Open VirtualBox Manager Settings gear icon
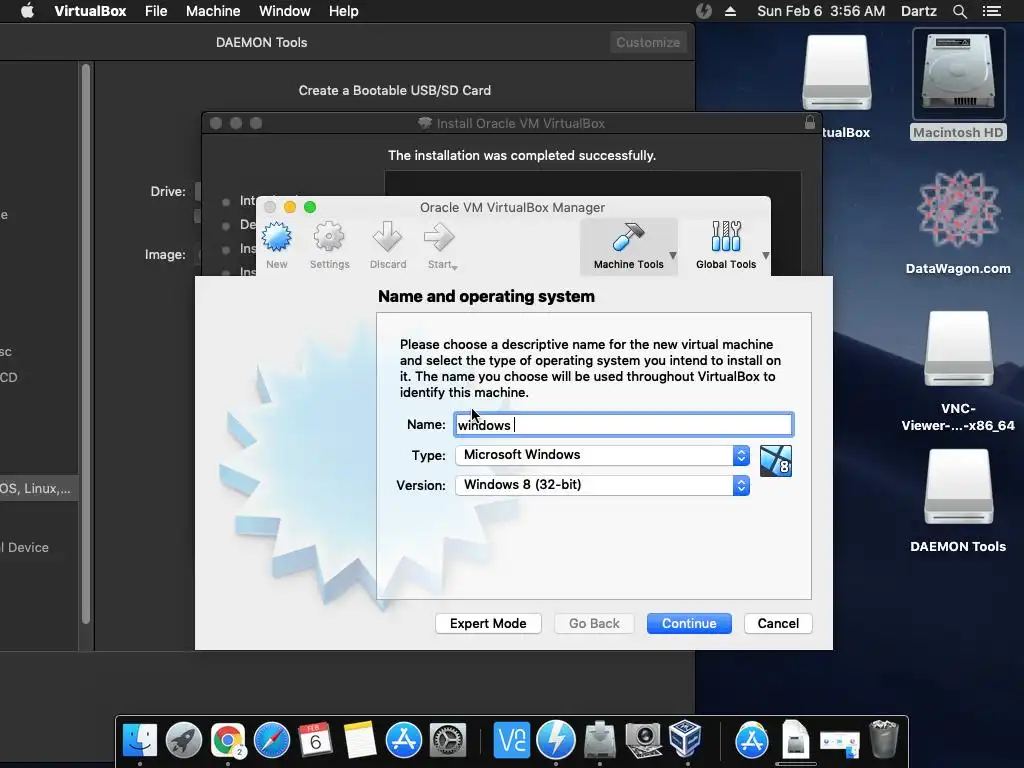Screen dimensions: 1024x768 [328, 237]
